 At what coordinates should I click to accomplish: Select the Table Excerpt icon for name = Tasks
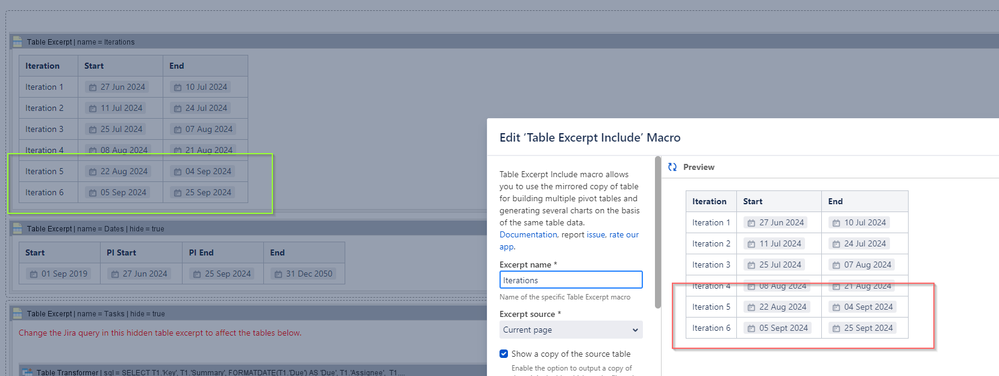18,314
